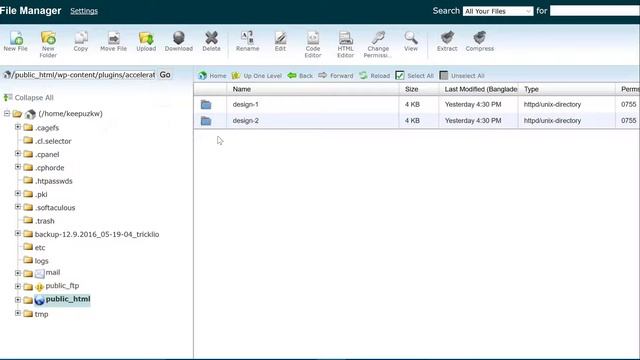Select .trash folder in tree
The image size is (640, 360).
pos(44,221)
